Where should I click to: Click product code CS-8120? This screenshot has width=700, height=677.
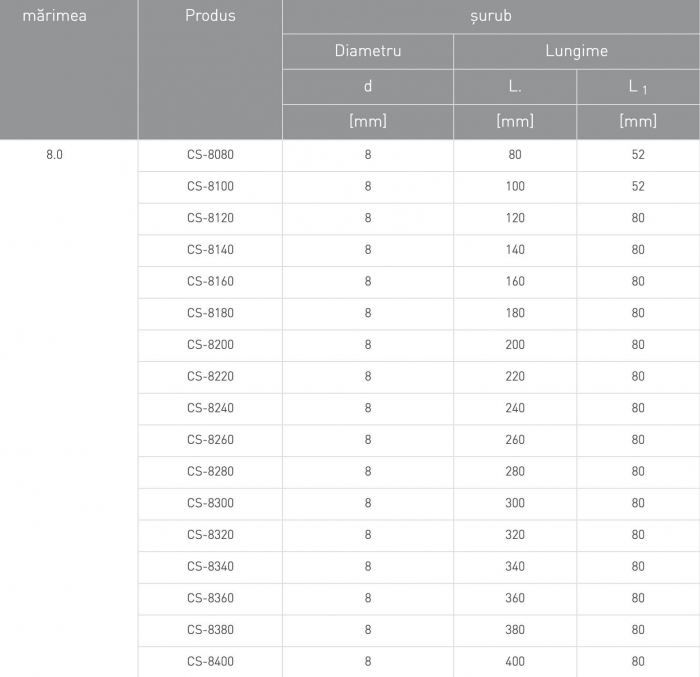click(210, 218)
